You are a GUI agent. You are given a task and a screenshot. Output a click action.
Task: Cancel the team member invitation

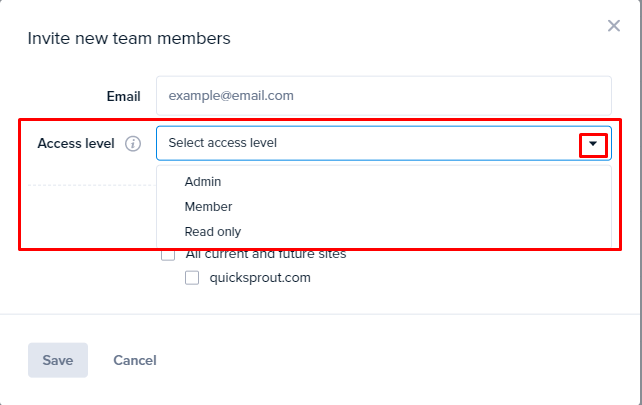click(135, 360)
